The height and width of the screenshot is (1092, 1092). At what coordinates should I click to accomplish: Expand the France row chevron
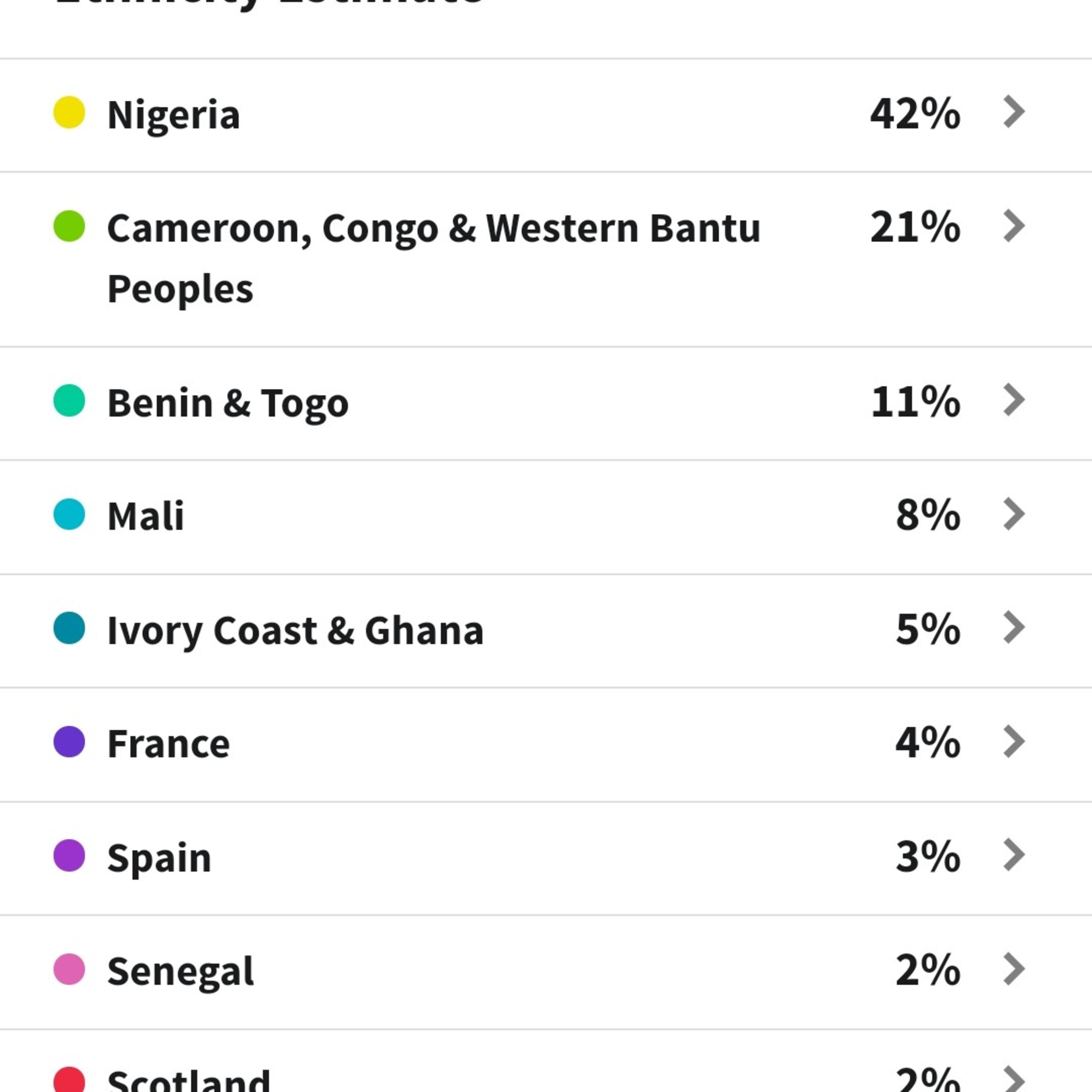(x=1014, y=741)
